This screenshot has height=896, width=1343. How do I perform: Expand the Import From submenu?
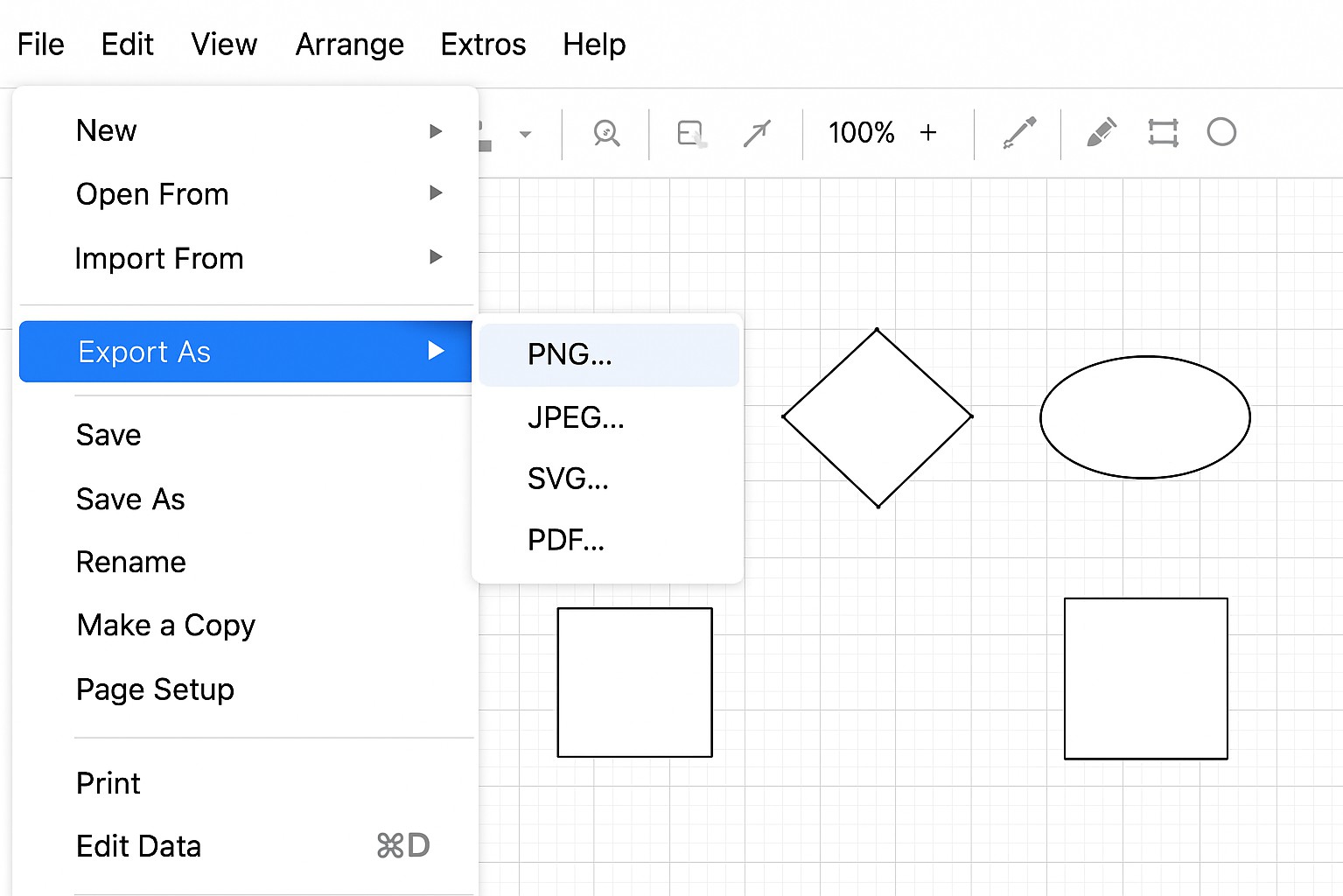pyautogui.click(x=435, y=257)
